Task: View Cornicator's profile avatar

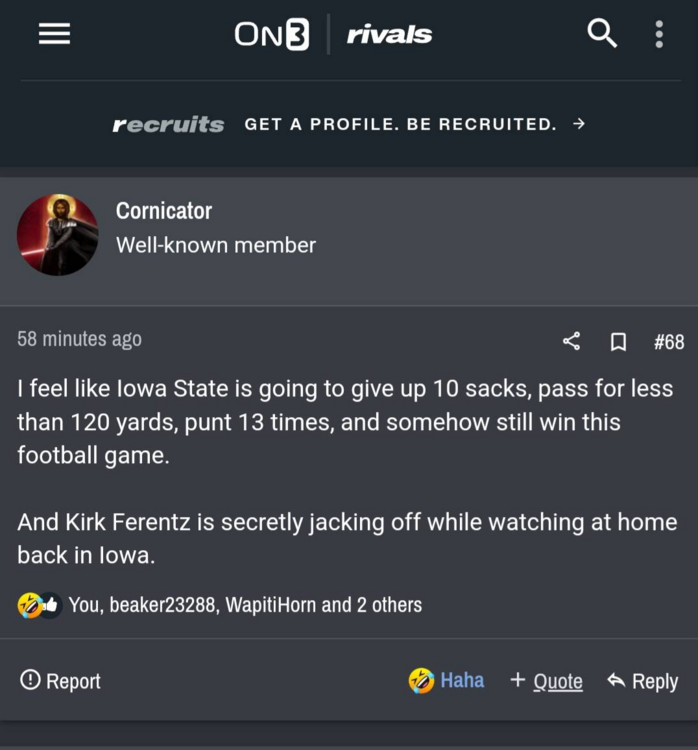Action: (58, 235)
